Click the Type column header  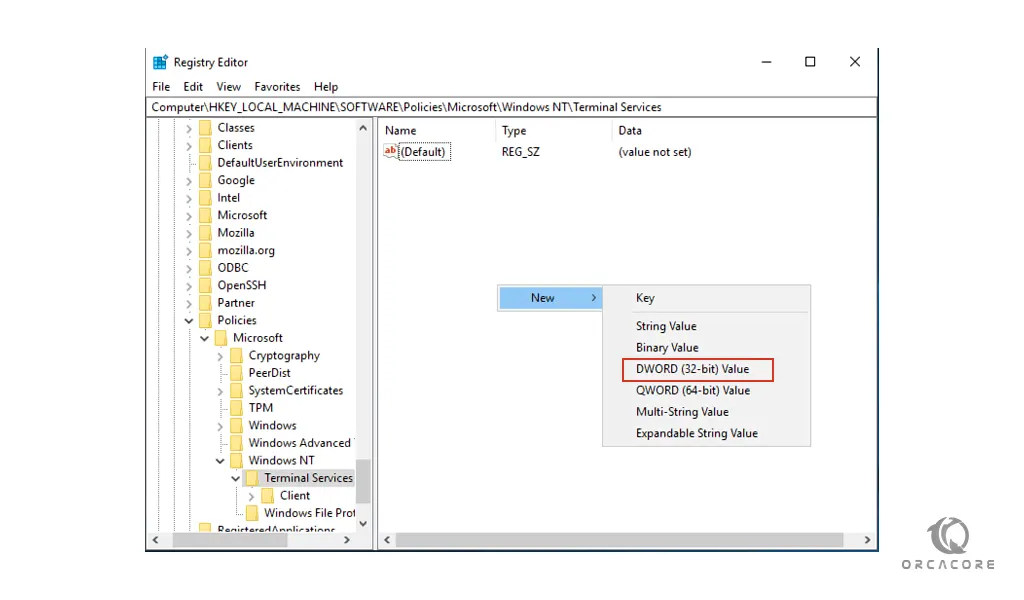click(x=554, y=131)
